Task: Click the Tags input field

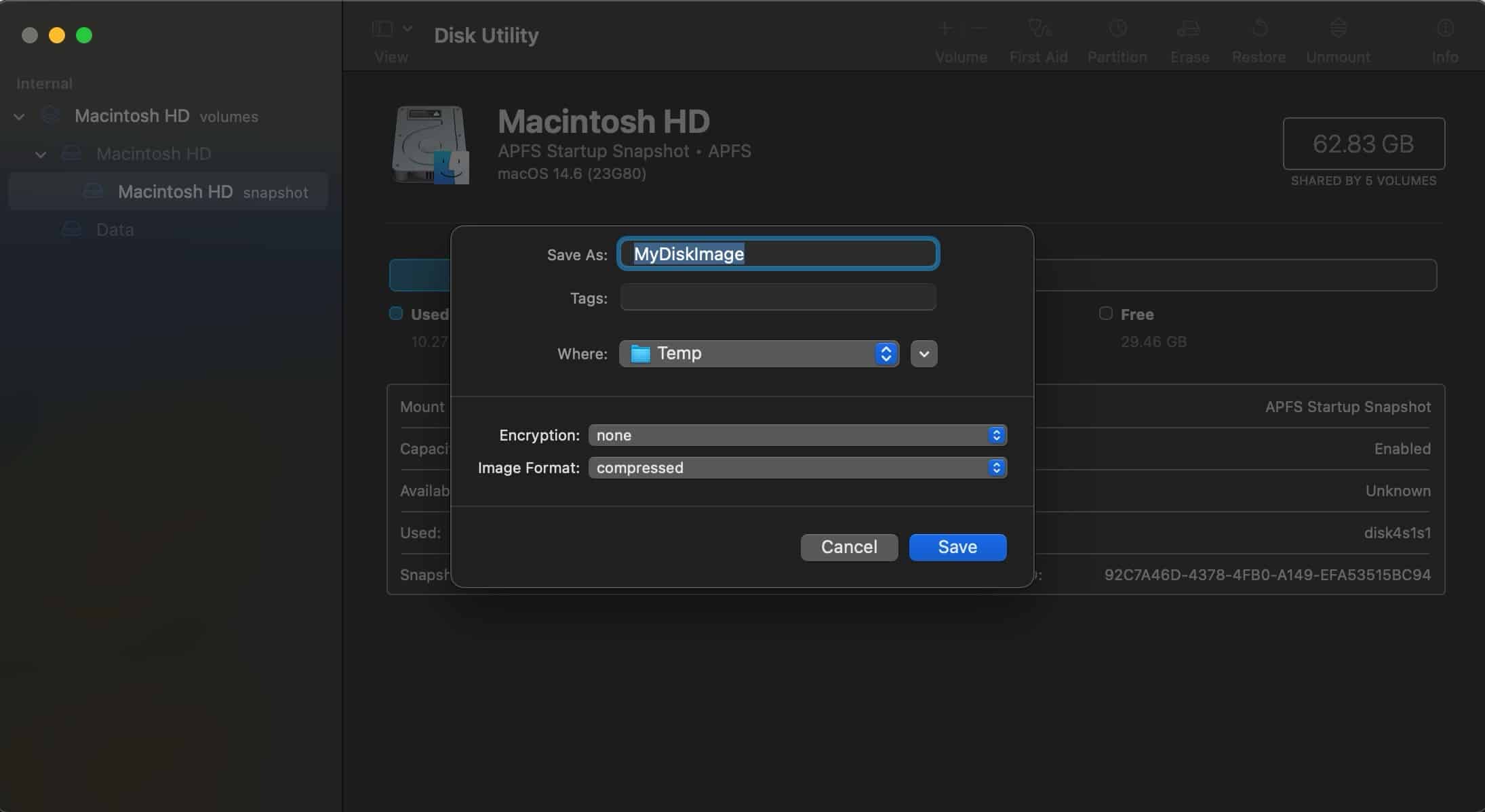Action: pyautogui.click(x=778, y=298)
